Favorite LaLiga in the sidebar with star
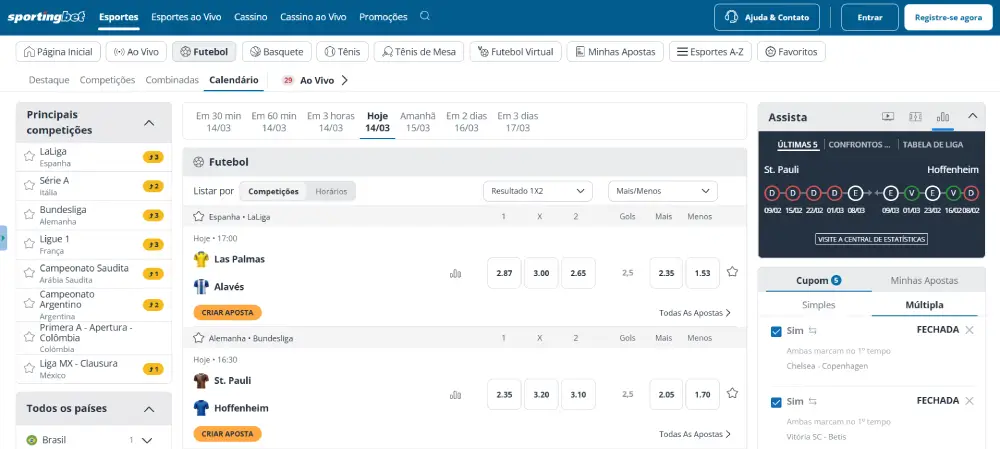The width and height of the screenshot is (1000, 449). click(x=29, y=156)
